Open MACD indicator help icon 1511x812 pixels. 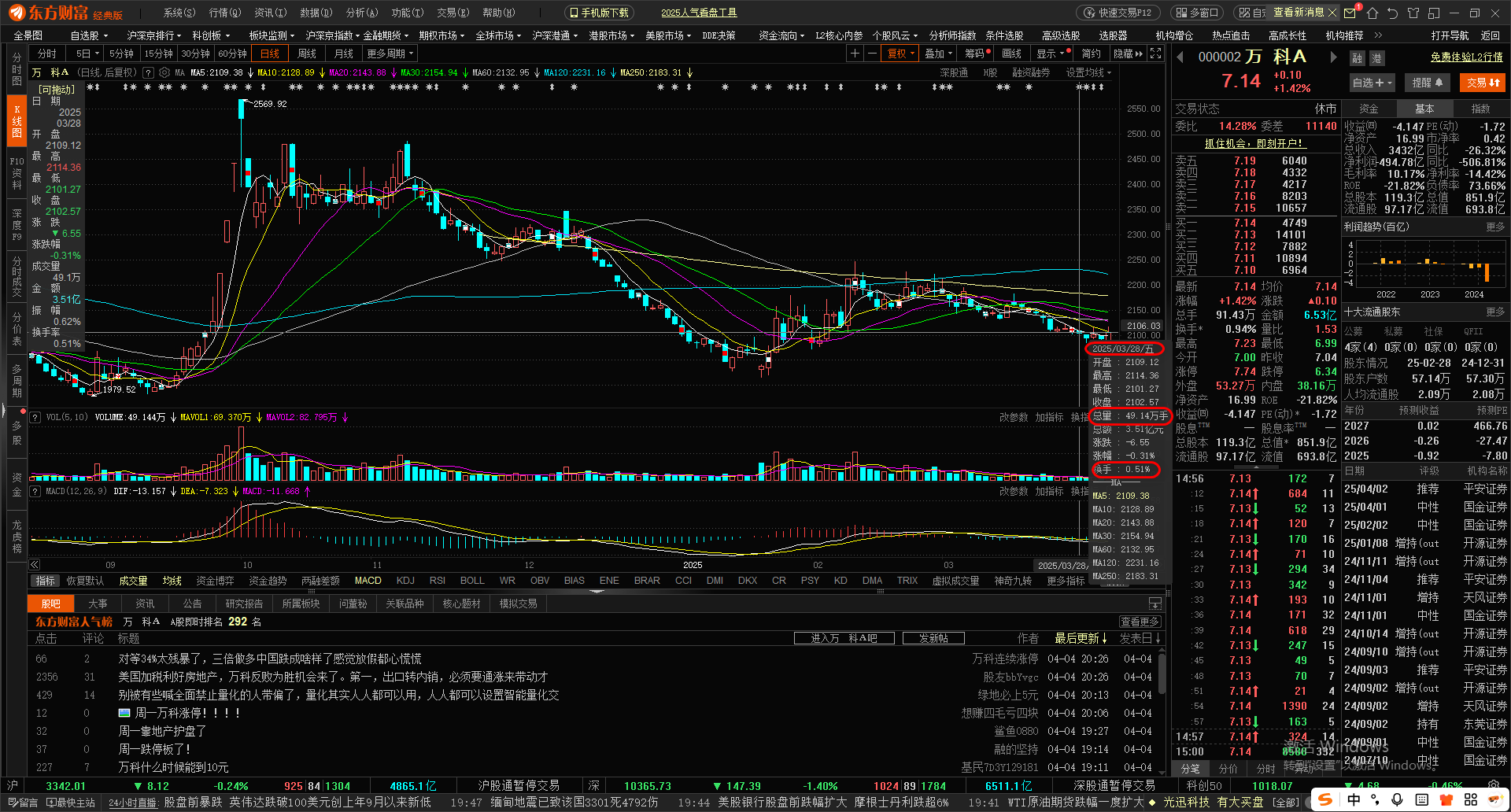pos(35,491)
